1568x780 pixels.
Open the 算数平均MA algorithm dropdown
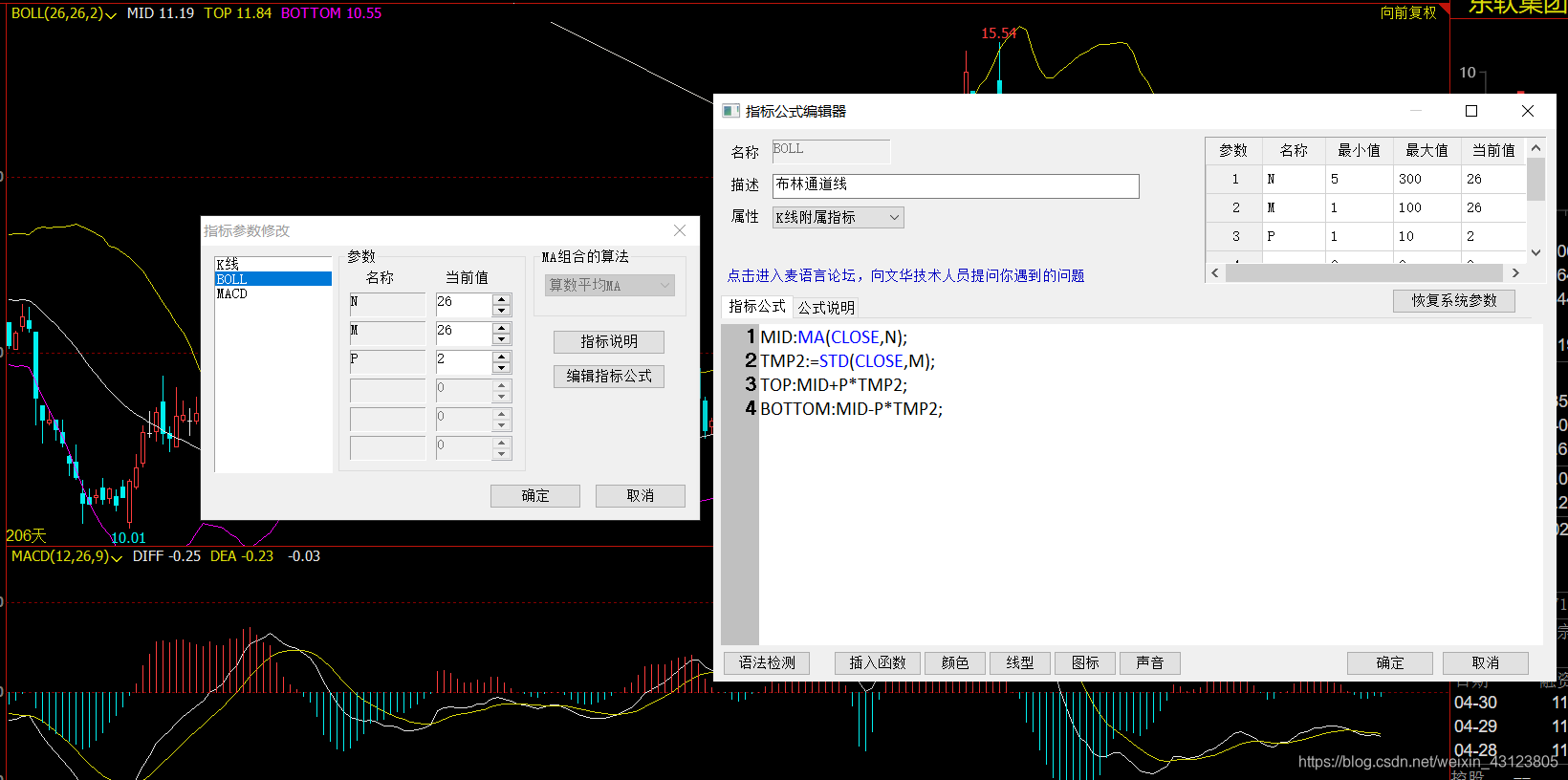point(610,285)
